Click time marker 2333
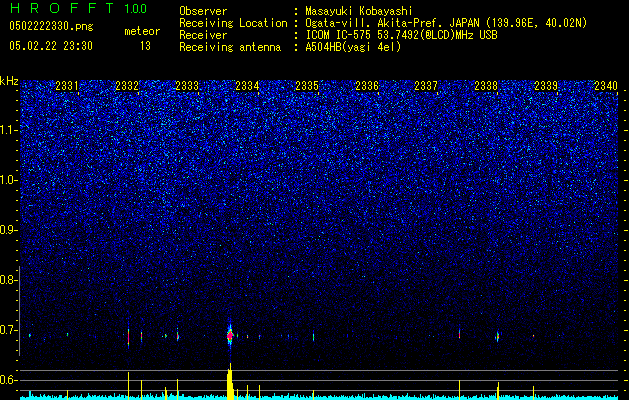 [x=187, y=86]
